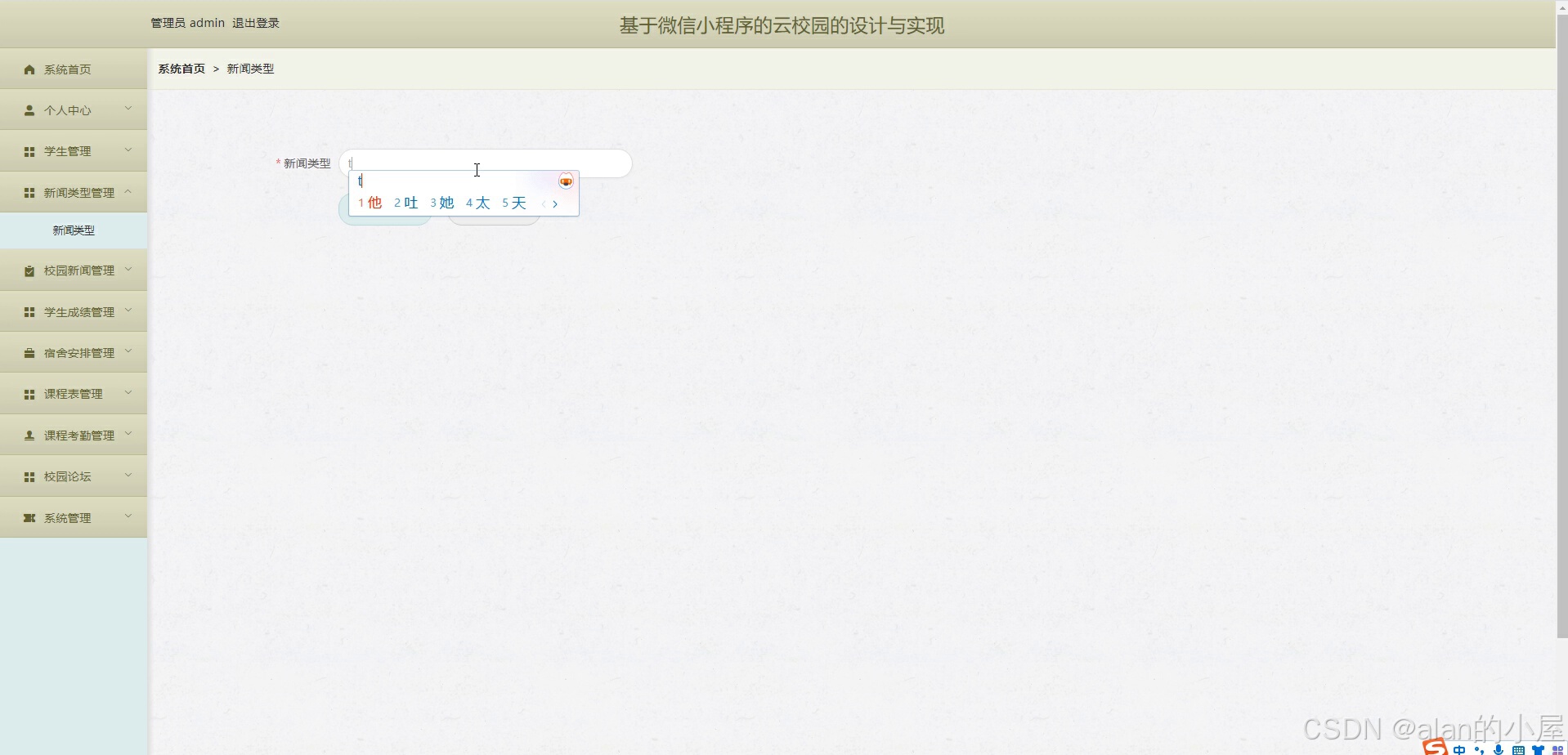The image size is (1568, 755).
Task: Open 系统首页 in the sidebar
Action: (74, 69)
